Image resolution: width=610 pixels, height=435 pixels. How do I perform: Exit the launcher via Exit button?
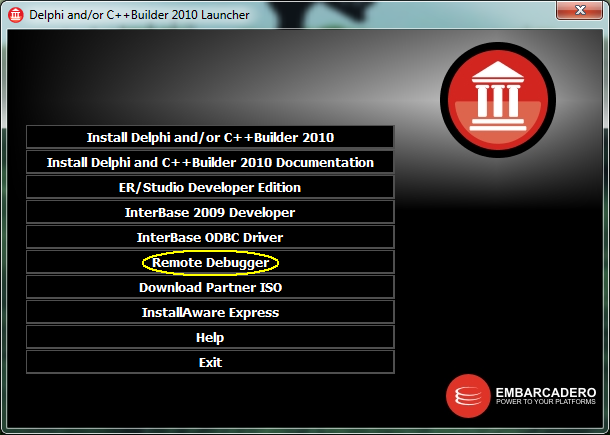pyautogui.click(x=210, y=362)
